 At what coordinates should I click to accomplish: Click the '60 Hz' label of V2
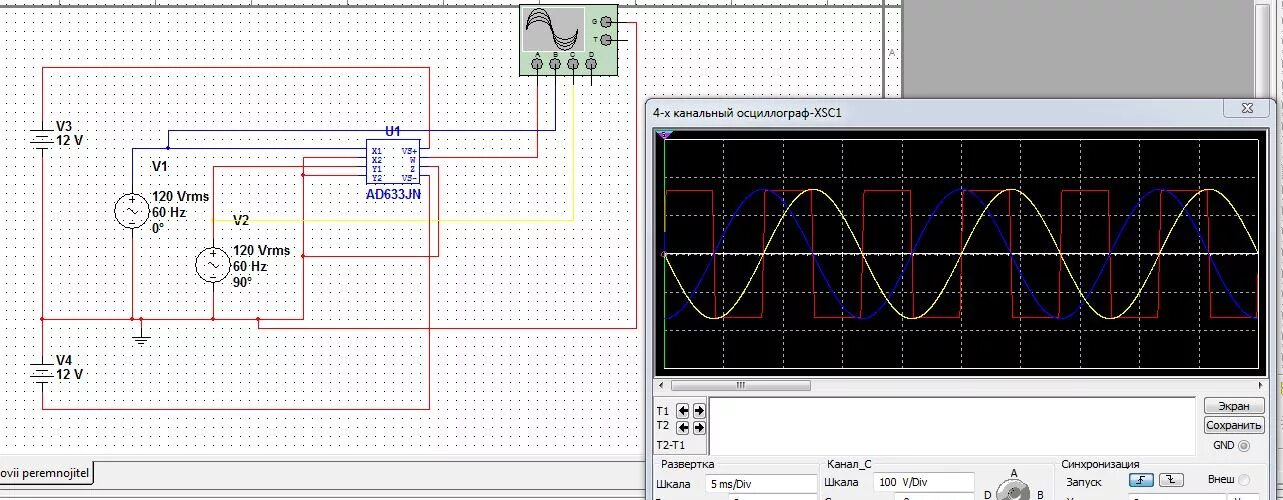pyautogui.click(x=250, y=267)
